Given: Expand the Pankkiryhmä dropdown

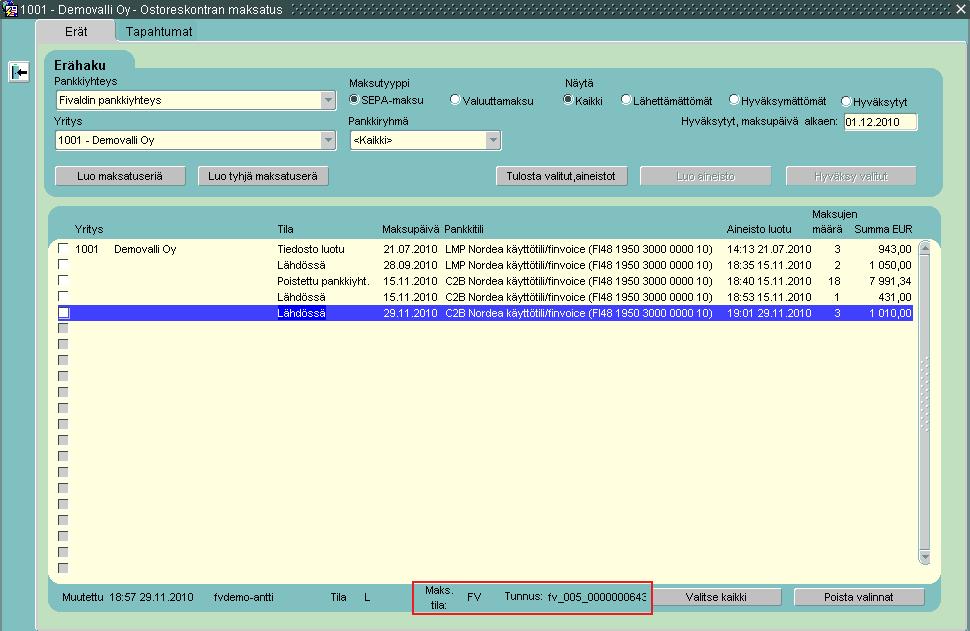Looking at the screenshot, I should pos(492,140).
